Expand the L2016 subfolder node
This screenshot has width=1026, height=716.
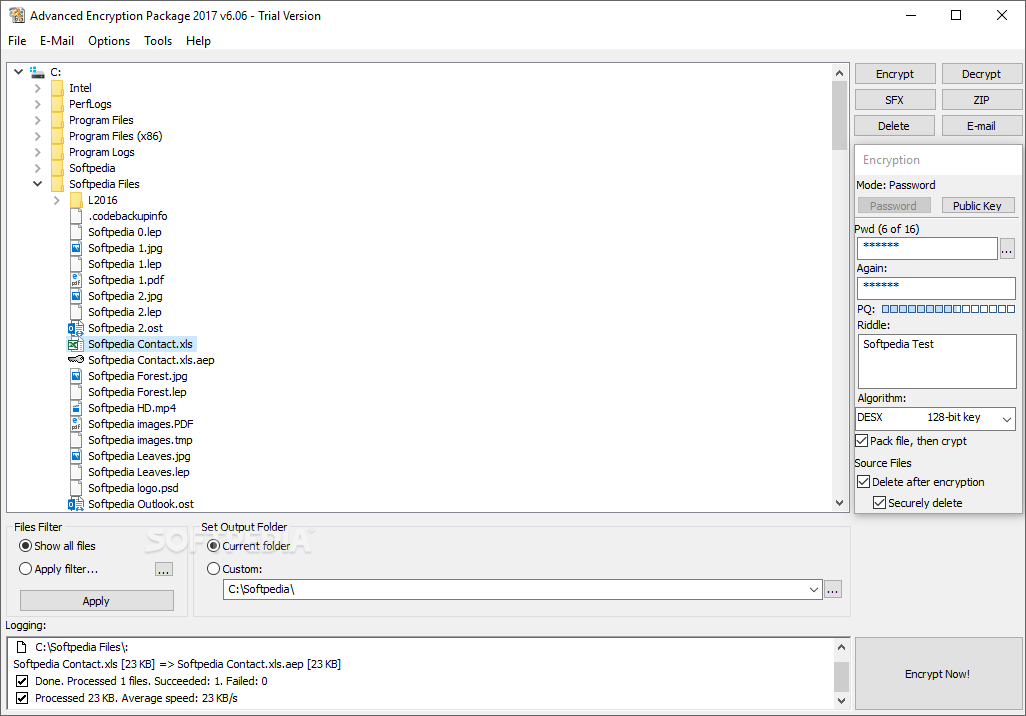[x=56, y=200]
